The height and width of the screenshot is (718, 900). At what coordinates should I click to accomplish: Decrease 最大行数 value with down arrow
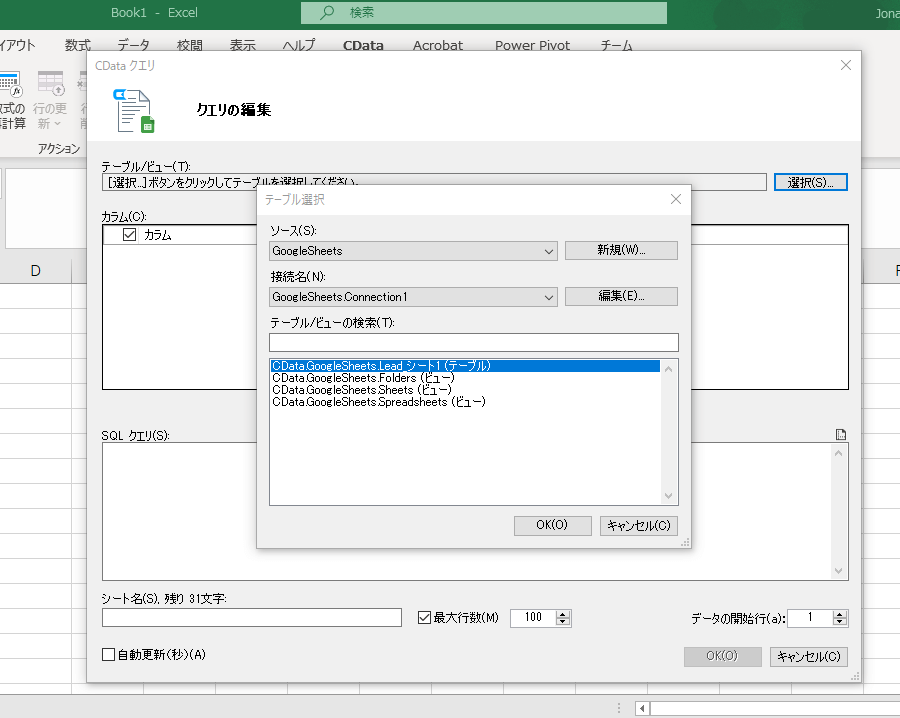(563, 622)
